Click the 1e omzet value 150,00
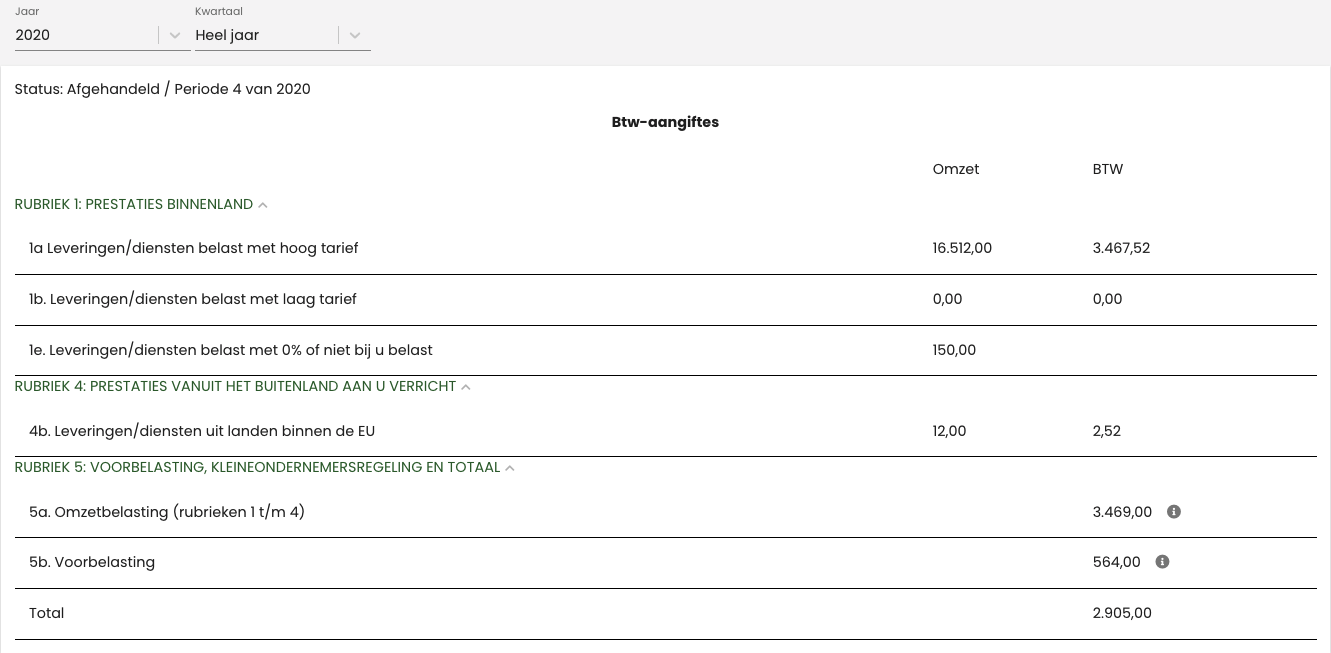The height and width of the screenshot is (653, 1331). [x=954, y=350]
